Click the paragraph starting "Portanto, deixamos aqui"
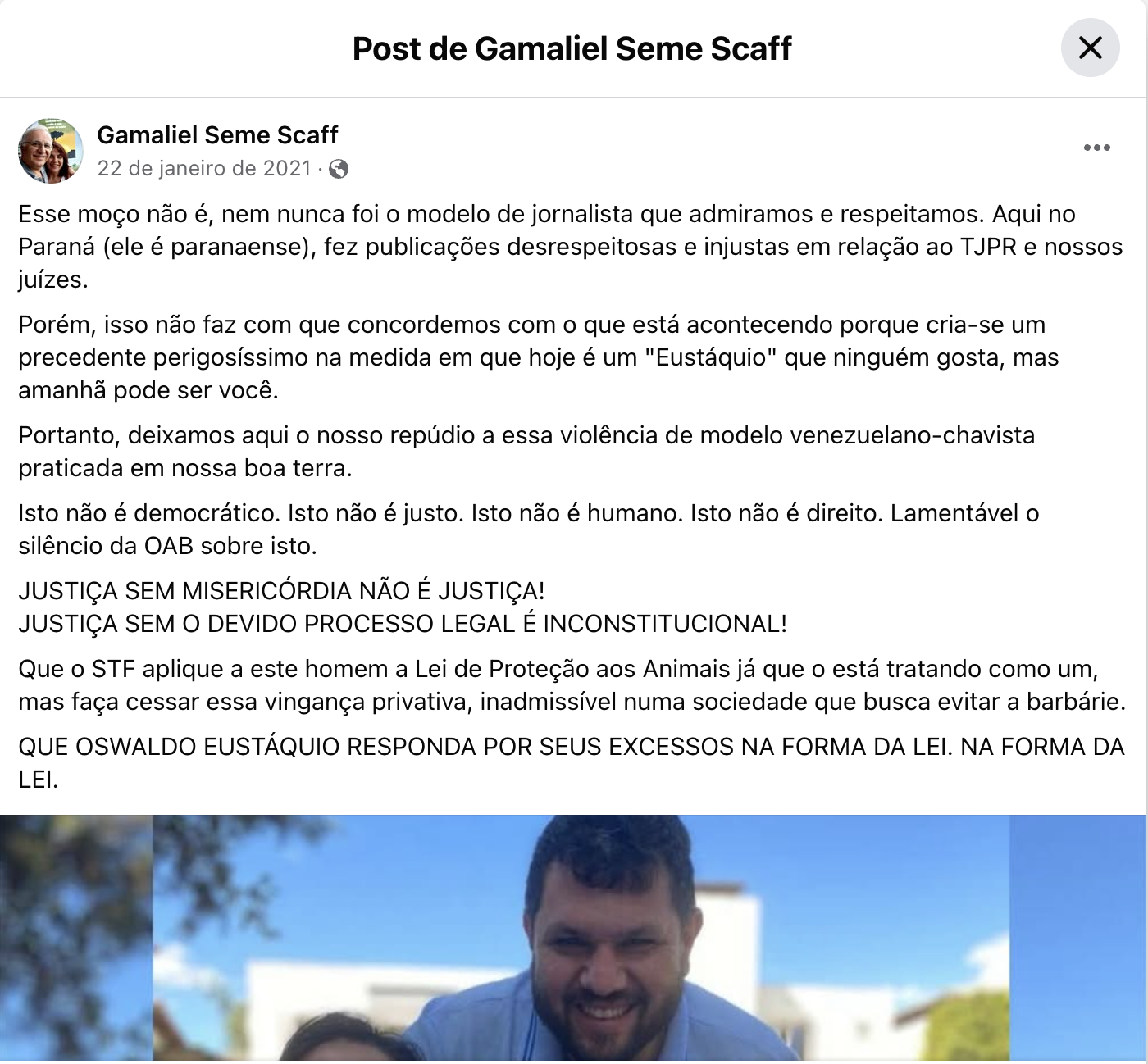Viewport: 1148px width, 1064px height. click(x=526, y=452)
